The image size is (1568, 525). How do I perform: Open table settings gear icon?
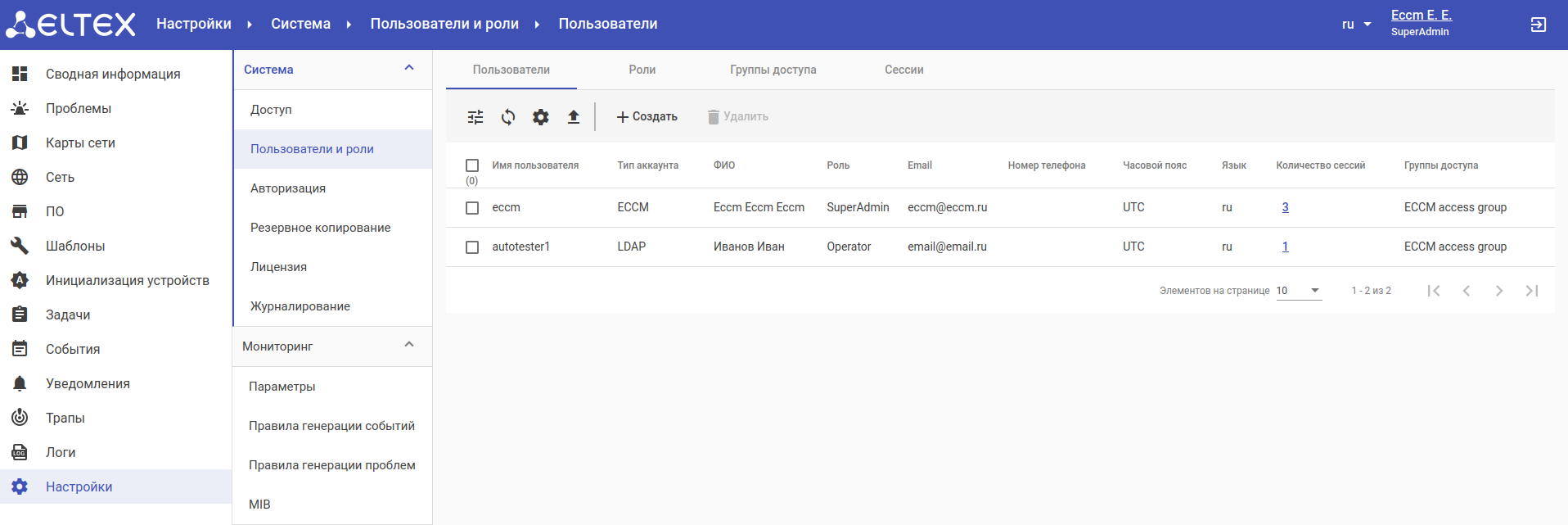click(541, 117)
